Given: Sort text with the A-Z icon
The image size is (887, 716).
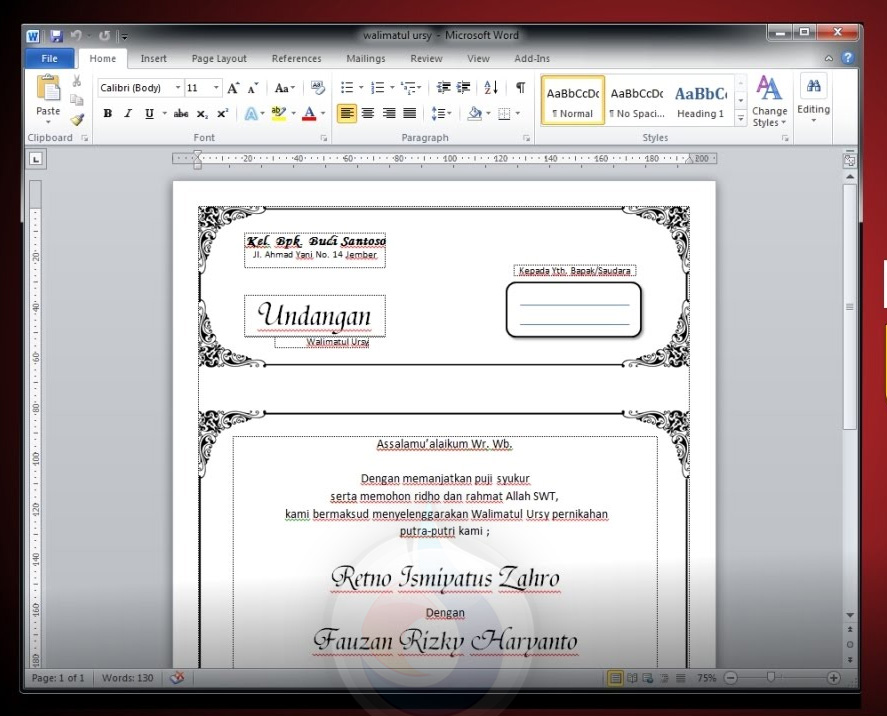Looking at the screenshot, I should tap(493, 88).
